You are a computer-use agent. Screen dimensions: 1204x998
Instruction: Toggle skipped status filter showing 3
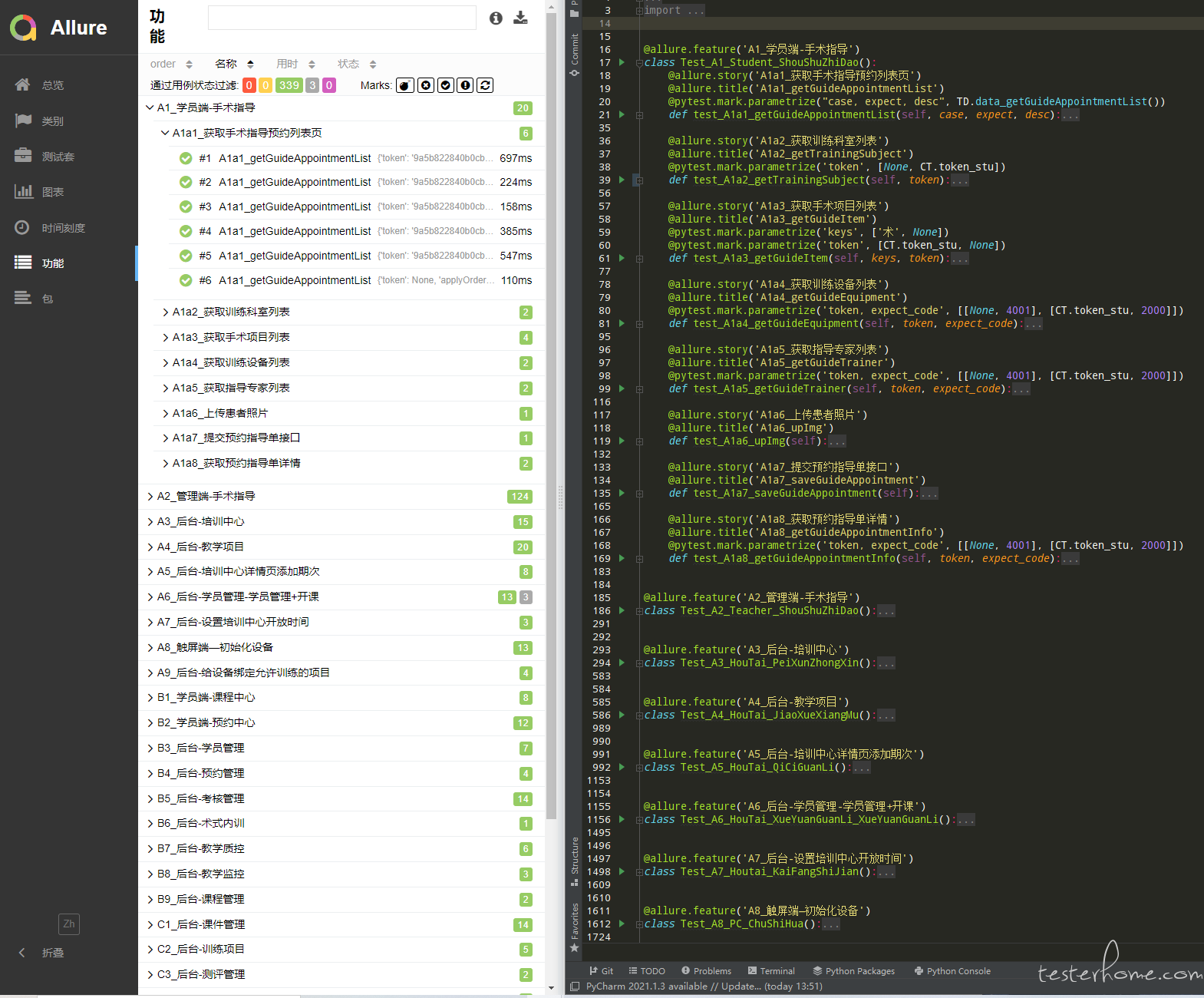coord(312,85)
